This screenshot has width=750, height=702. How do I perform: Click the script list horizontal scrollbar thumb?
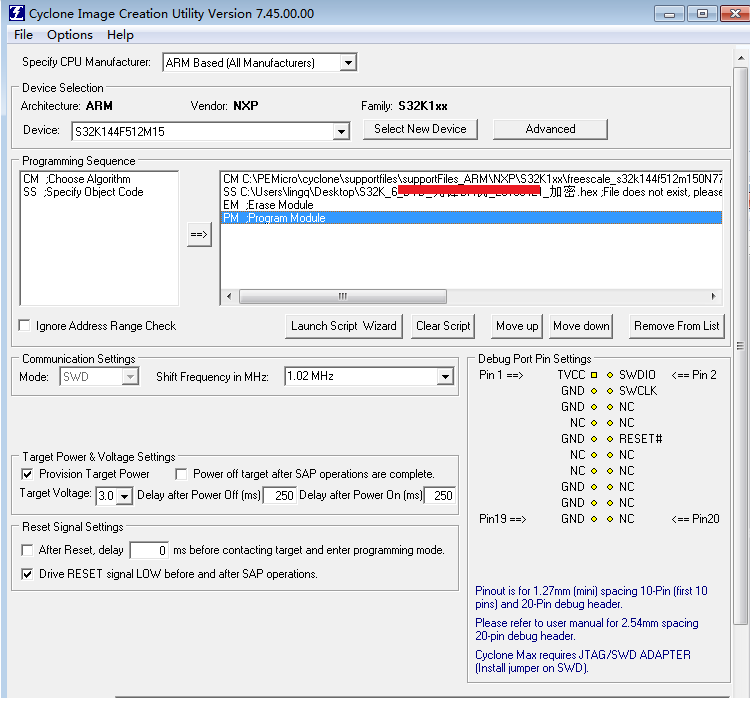click(x=342, y=296)
